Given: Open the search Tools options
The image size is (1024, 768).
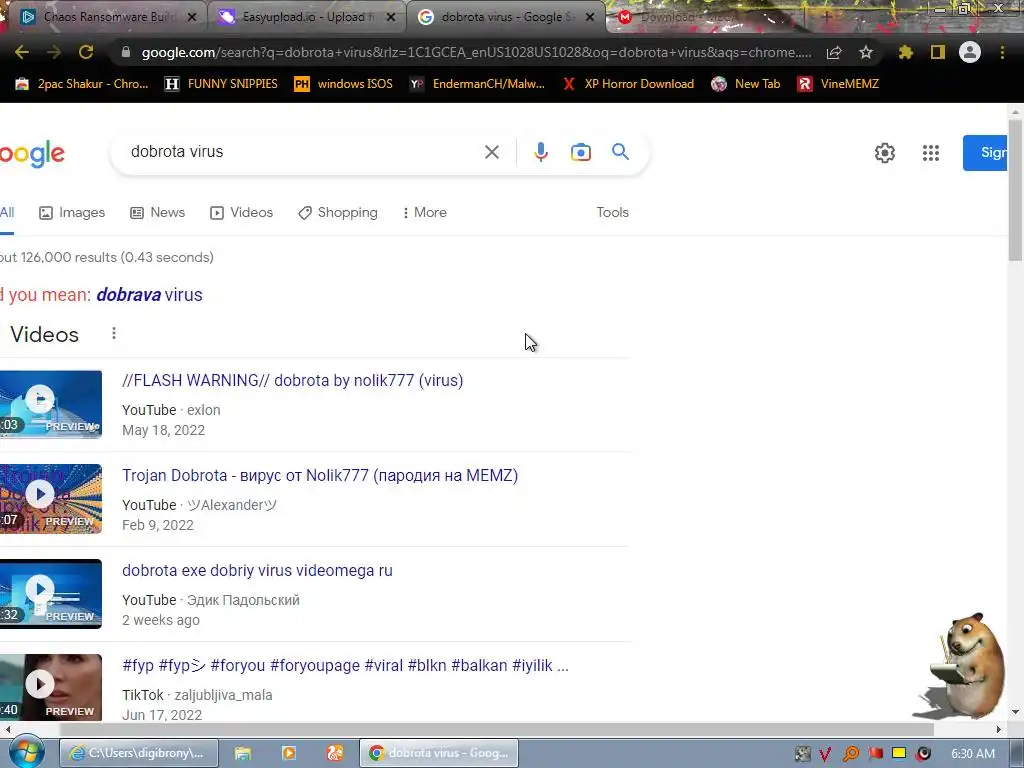Looking at the screenshot, I should tap(612, 212).
